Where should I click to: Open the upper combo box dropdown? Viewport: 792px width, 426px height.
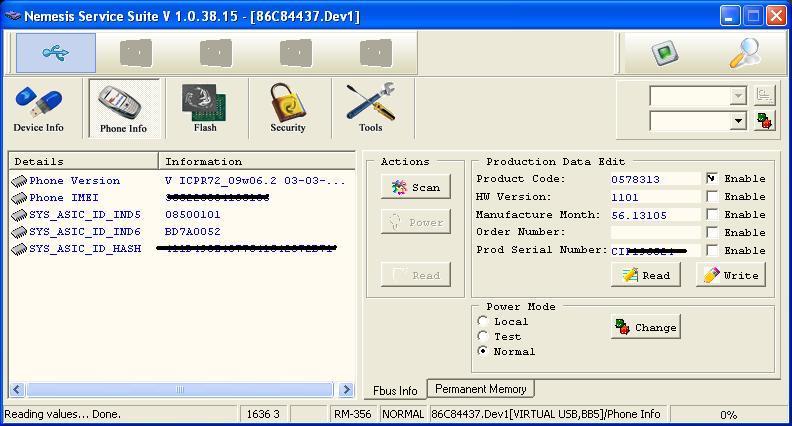pyautogui.click(x=738, y=96)
